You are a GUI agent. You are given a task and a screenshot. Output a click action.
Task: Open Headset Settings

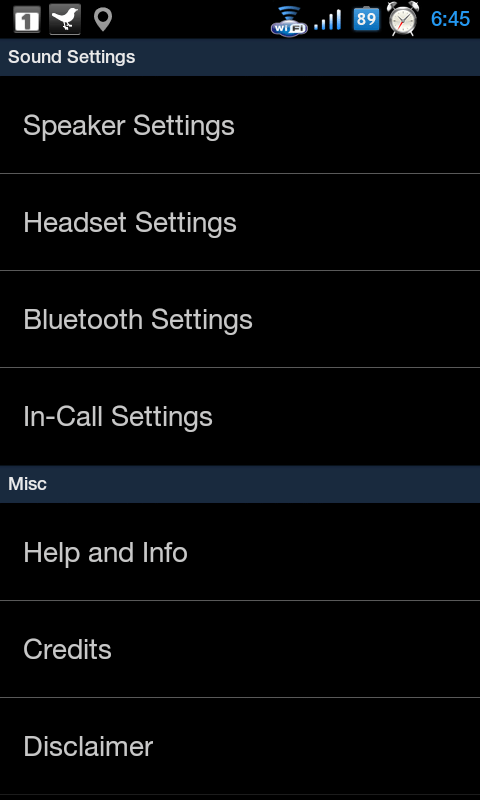(x=240, y=222)
